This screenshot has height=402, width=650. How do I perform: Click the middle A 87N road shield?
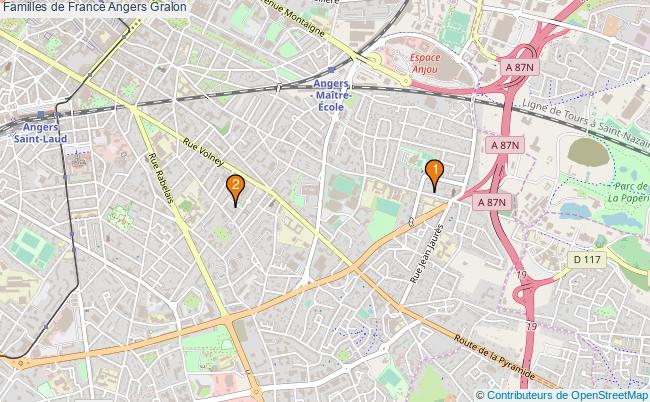click(505, 145)
